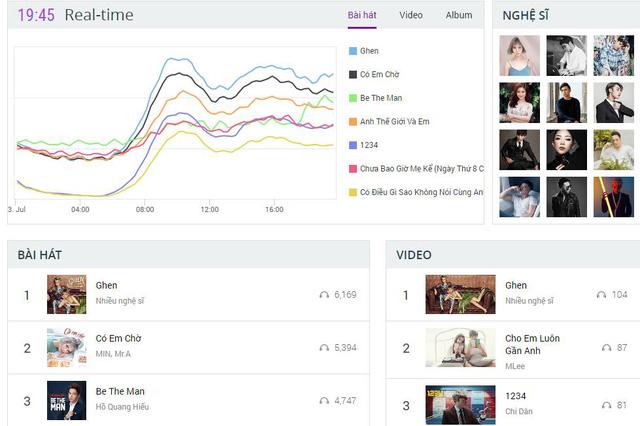This screenshot has width=640, height=426.
Task: Select the Bài hát tab
Action: coord(362,15)
